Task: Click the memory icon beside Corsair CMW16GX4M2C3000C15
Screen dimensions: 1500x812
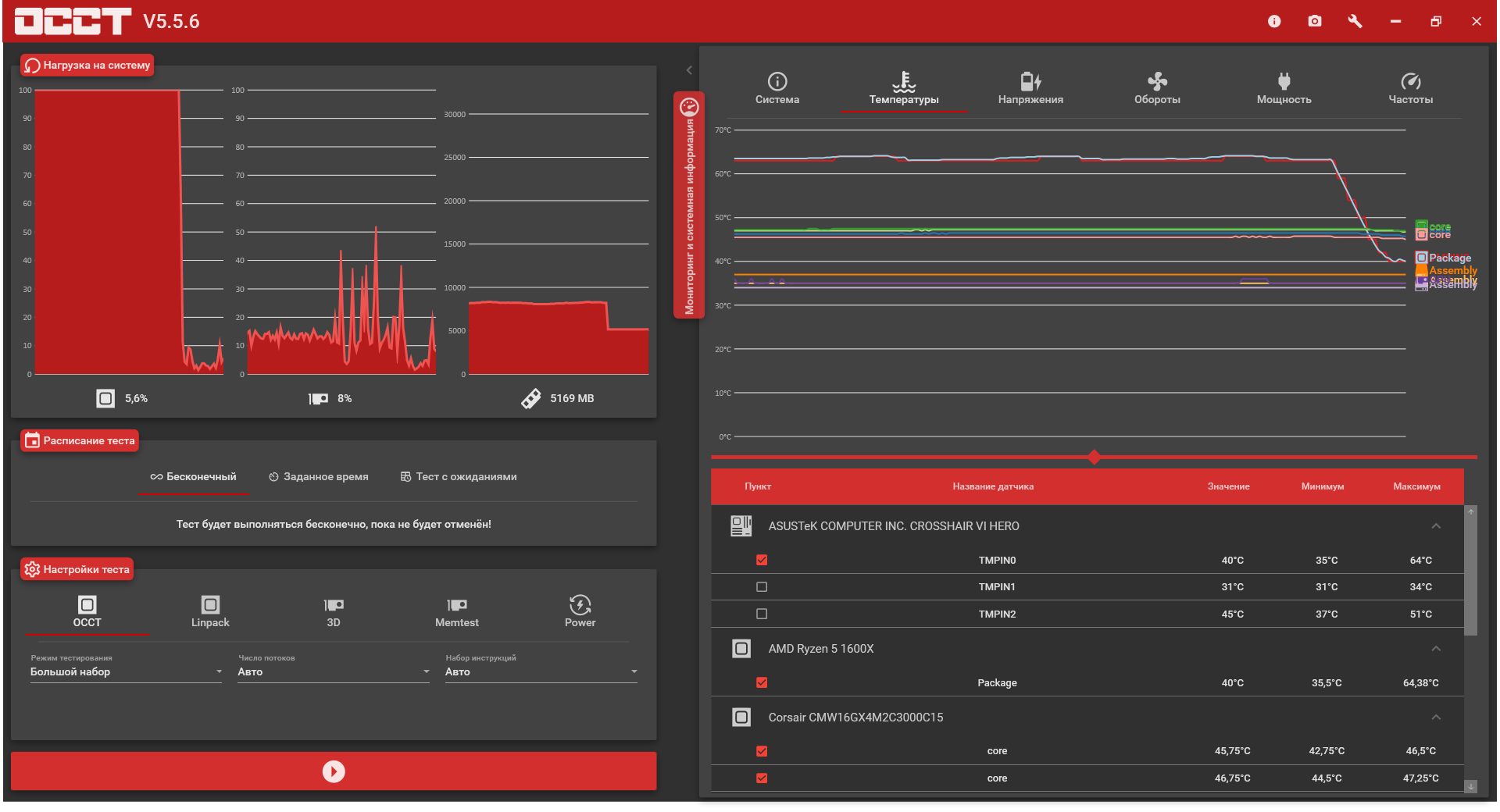Action: pos(741,718)
